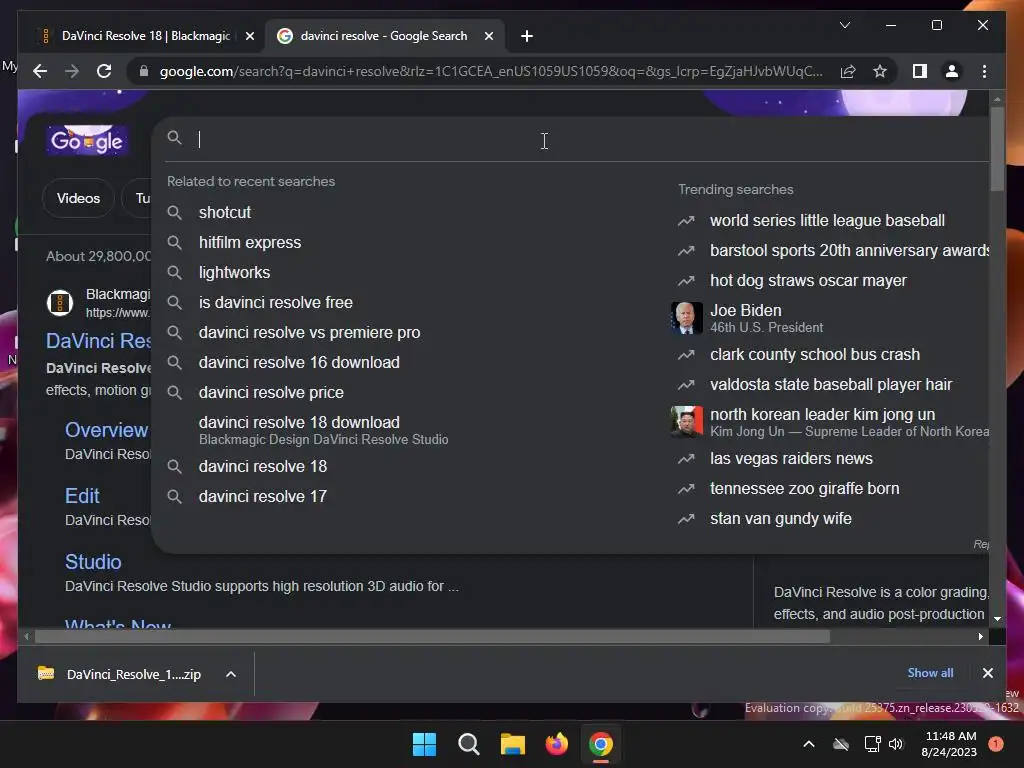Open the Edit sitelink
Image resolution: width=1024 pixels, height=768 pixels.
[x=82, y=496]
